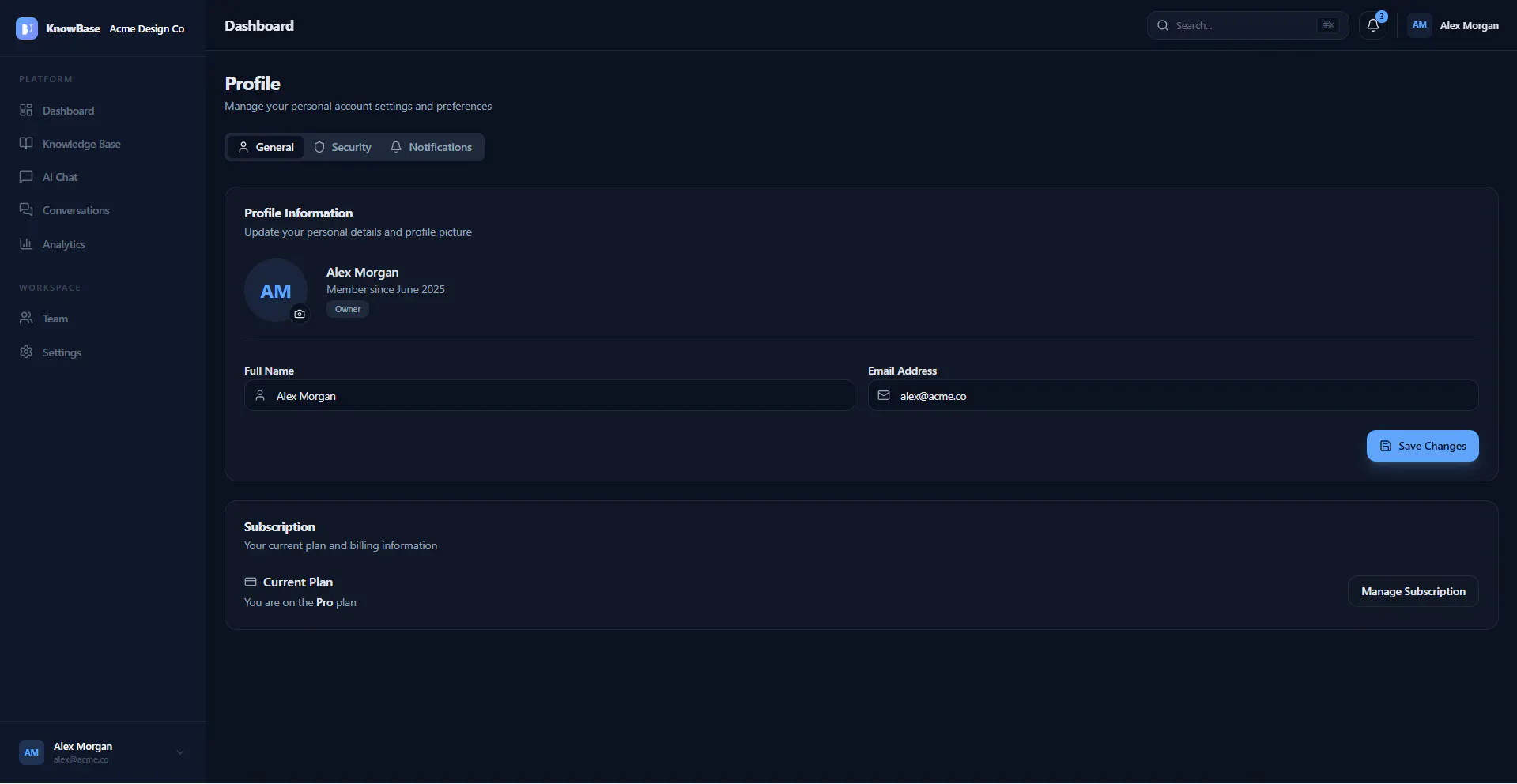Image resolution: width=1517 pixels, height=784 pixels.
Task: Click the Dashboard grid icon in sidebar
Action: [x=26, y=110]
